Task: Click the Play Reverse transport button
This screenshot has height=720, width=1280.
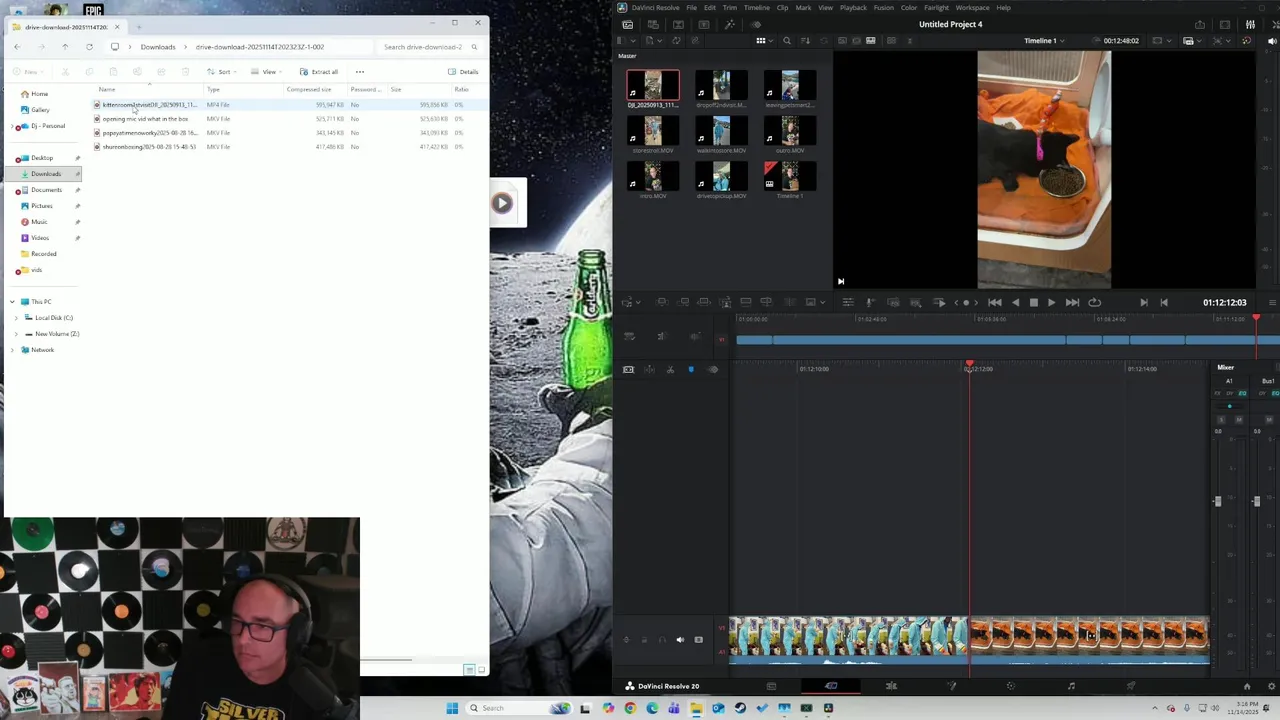Action: tap(1015, 302)
